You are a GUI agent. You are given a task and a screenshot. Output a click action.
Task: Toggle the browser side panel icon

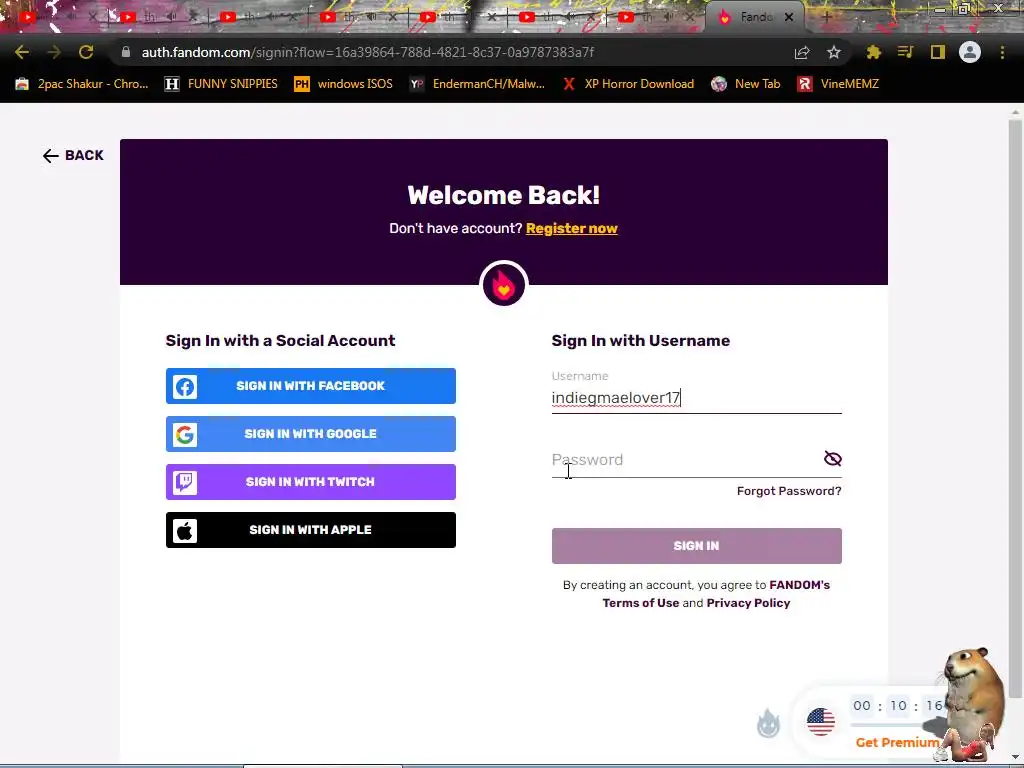pos(938,52)
